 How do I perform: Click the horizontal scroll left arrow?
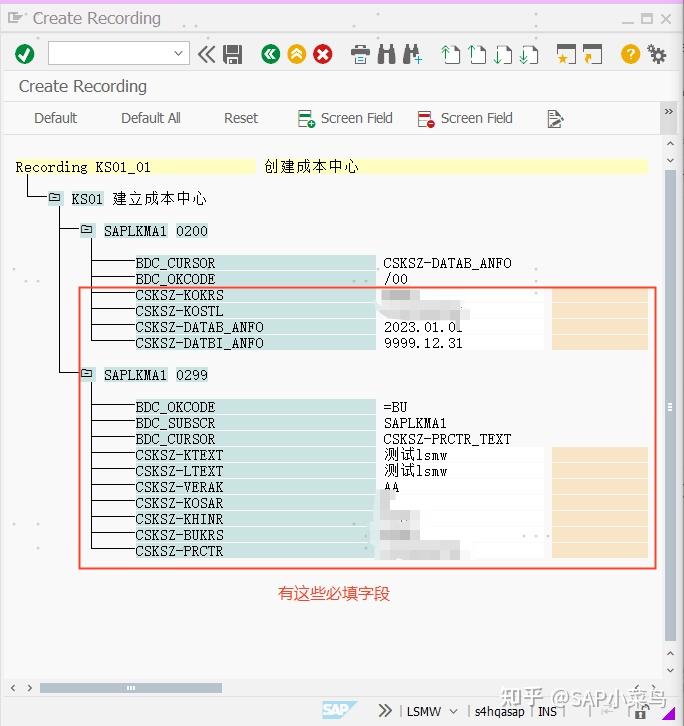(13, 688)
